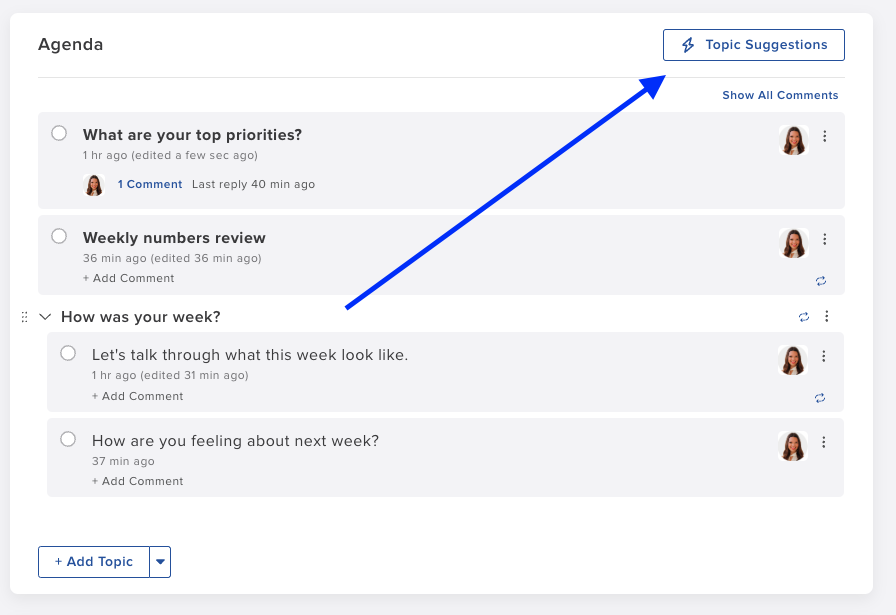Screen dimensions: 896x615
Task: Click the drag handle next to How was your week?
Action: [x=25, y=316]
